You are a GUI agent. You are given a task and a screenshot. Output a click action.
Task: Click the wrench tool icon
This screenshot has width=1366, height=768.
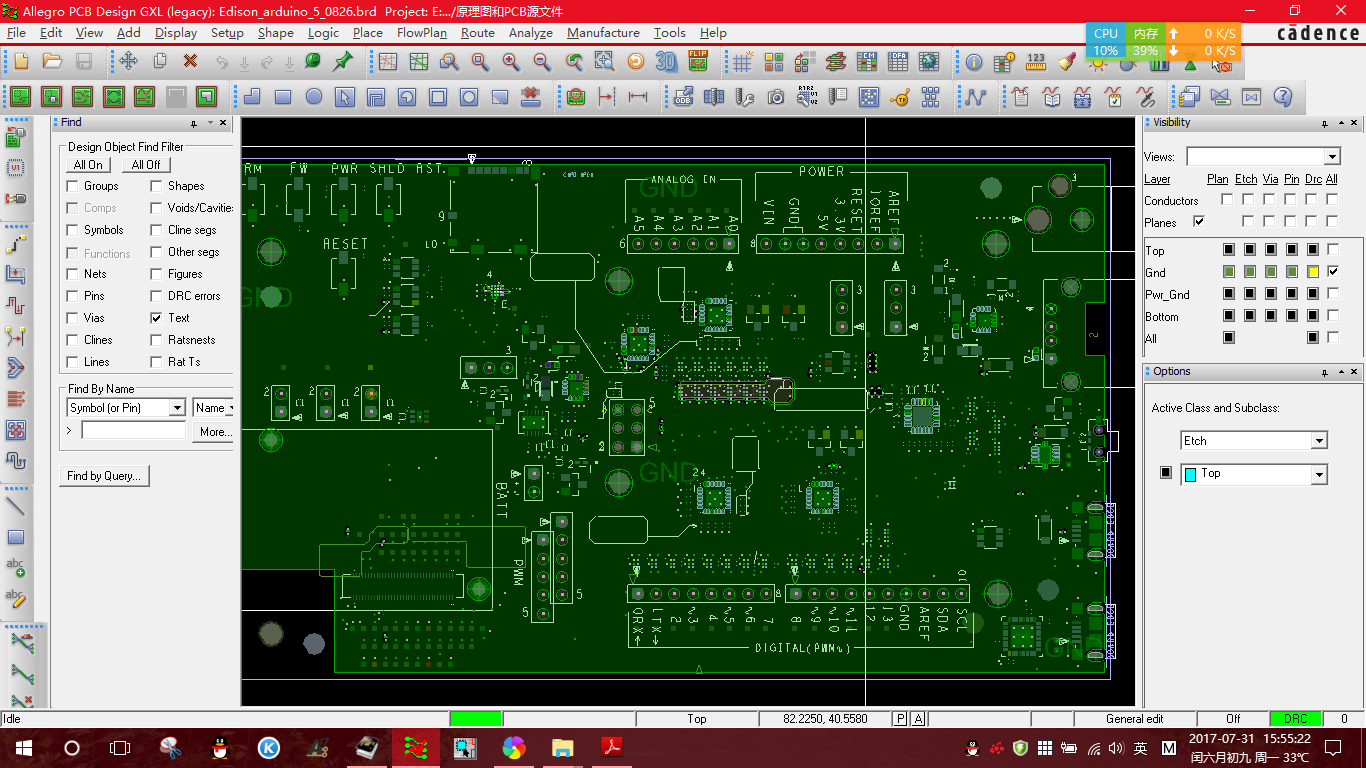click(745, 97)
